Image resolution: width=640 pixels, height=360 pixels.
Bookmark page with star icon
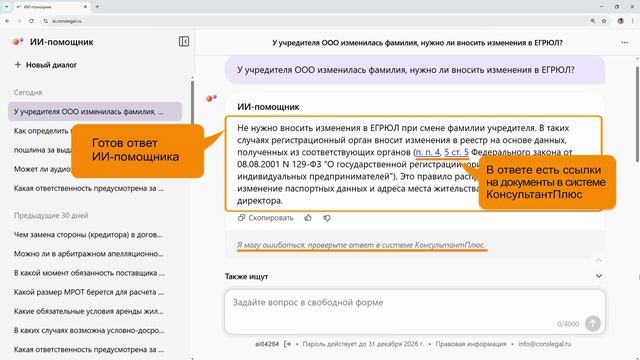click(x=604, y=21)
